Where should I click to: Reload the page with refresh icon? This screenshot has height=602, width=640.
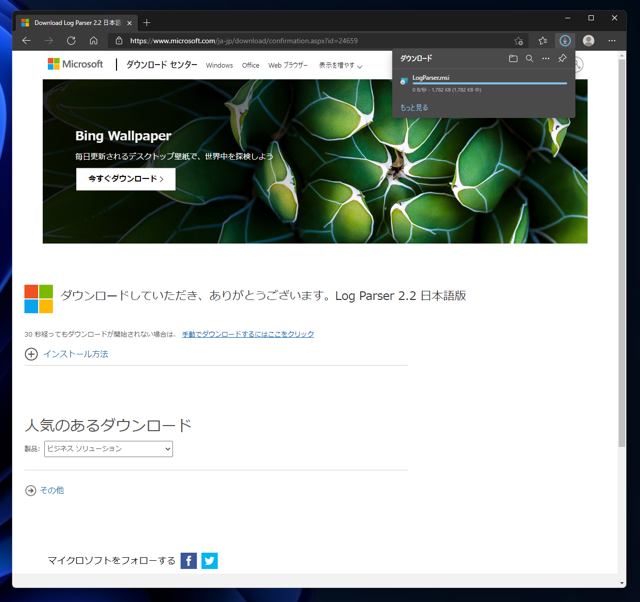[71, 40]
